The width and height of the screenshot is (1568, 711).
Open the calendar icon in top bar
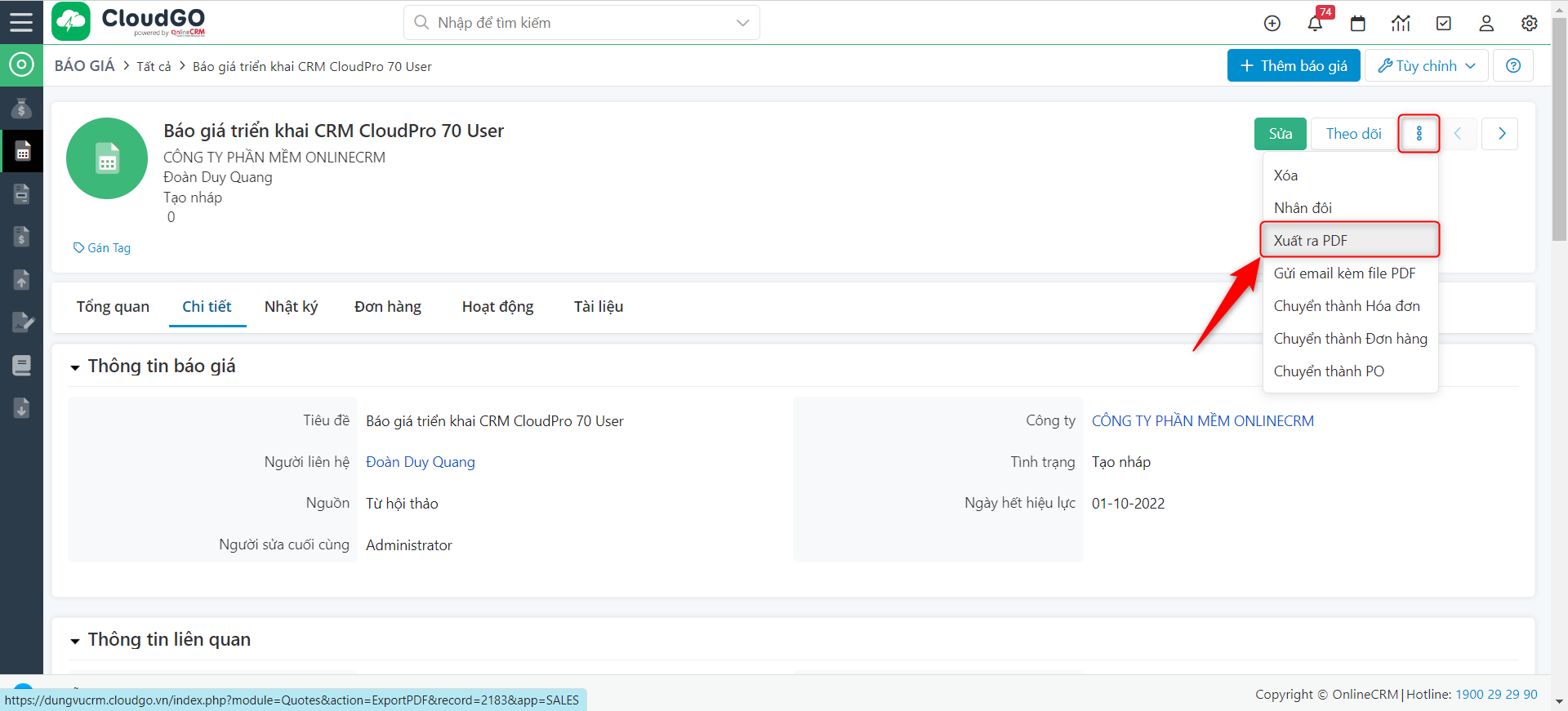(x=1358, y=24)
